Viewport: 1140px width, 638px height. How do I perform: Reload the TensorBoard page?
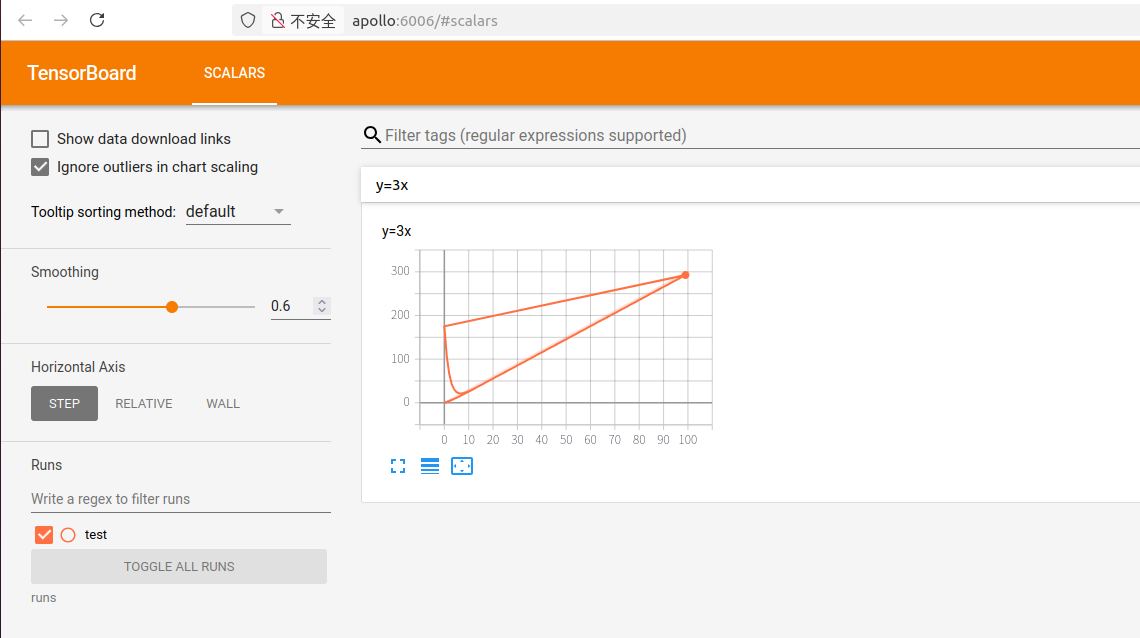point(97,20)
